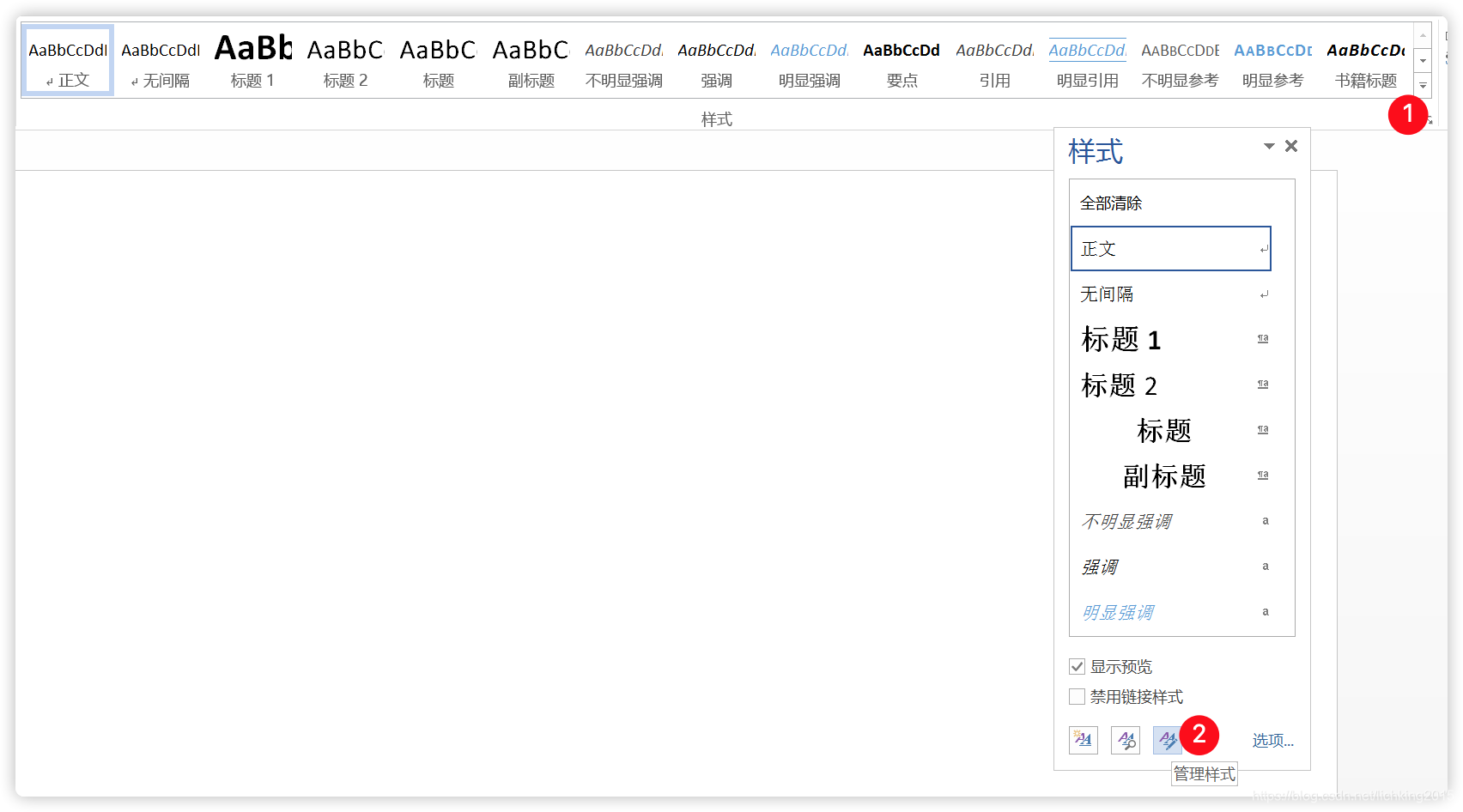Image resolution: width=1463 pixels, height=812 pixels.
Task: Close the 样式 pane with the X
Action: 1291,146
